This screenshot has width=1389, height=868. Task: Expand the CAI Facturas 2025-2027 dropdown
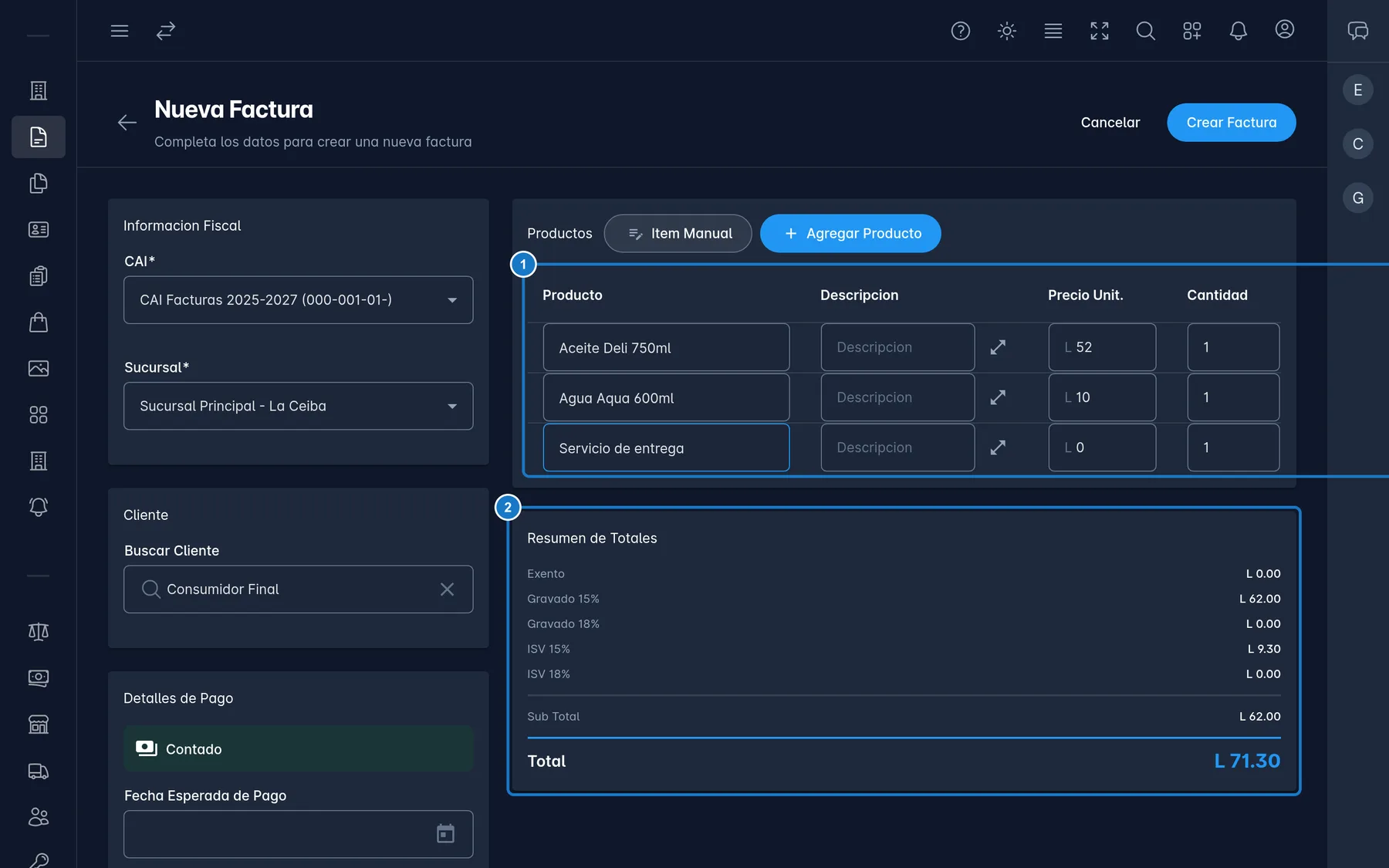point(299,300)
